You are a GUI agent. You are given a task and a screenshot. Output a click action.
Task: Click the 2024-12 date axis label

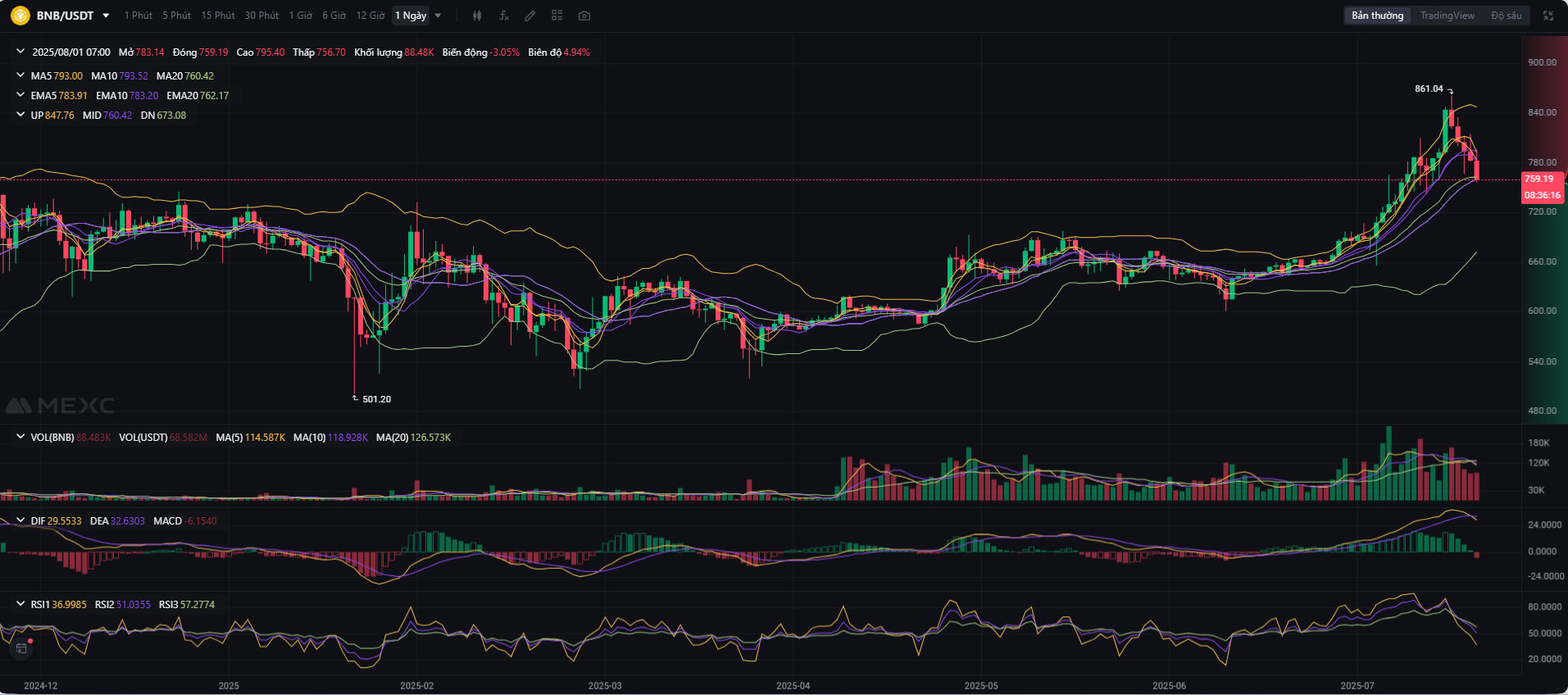click(x=41, y=685)
